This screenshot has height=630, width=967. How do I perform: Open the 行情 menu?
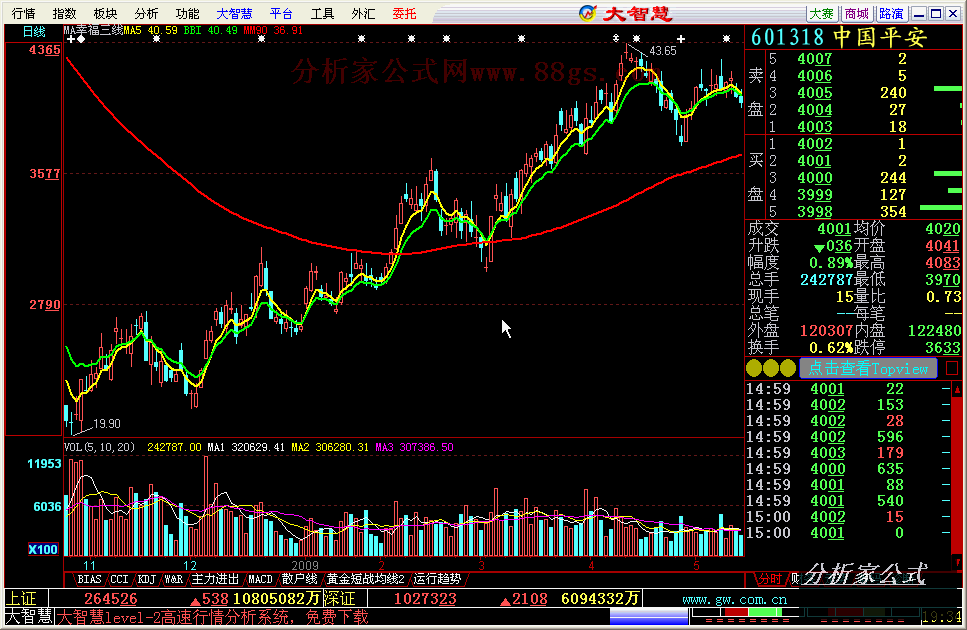click(23, 14)
